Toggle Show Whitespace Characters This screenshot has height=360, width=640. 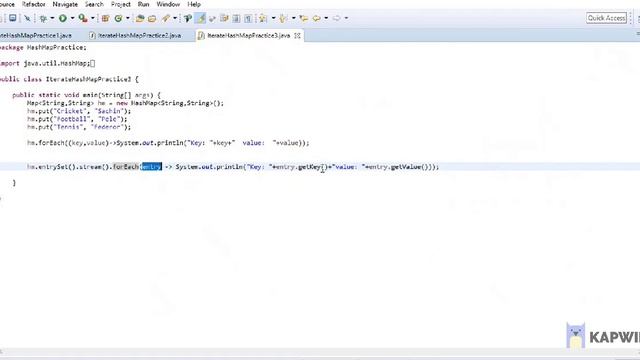(236, 18)
